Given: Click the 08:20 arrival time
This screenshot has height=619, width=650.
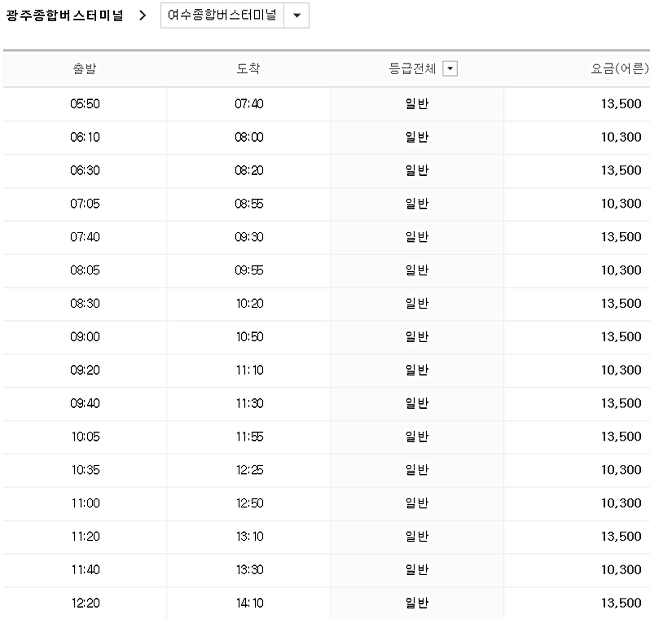Looking at the screenshot, I should 249,170.
